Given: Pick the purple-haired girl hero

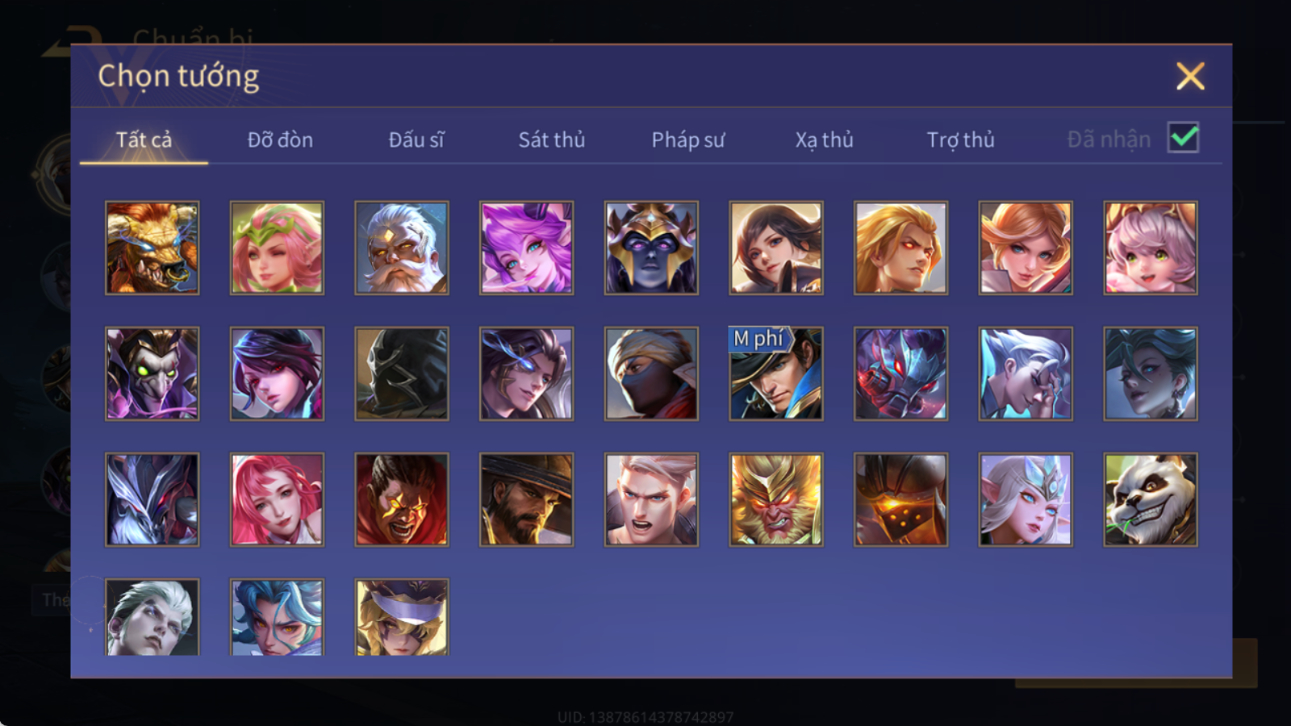Looking at the screenshot, I should 526,248.
